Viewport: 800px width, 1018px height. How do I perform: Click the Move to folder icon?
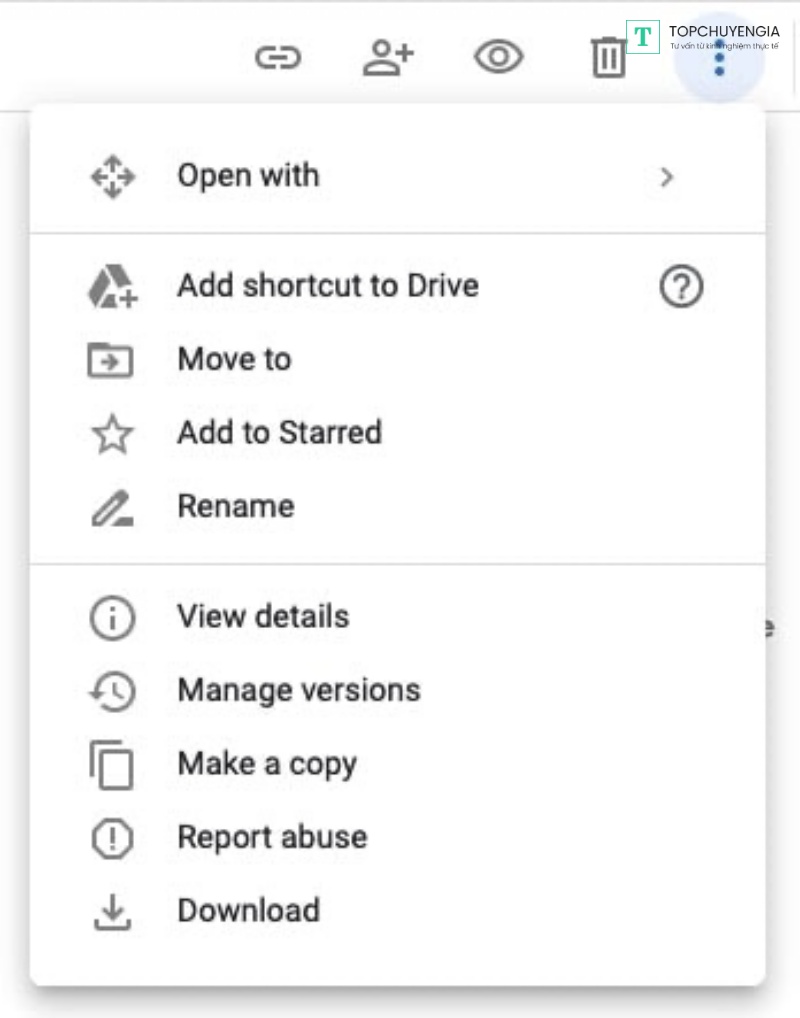pyautogui.click(x=111, y=360)
